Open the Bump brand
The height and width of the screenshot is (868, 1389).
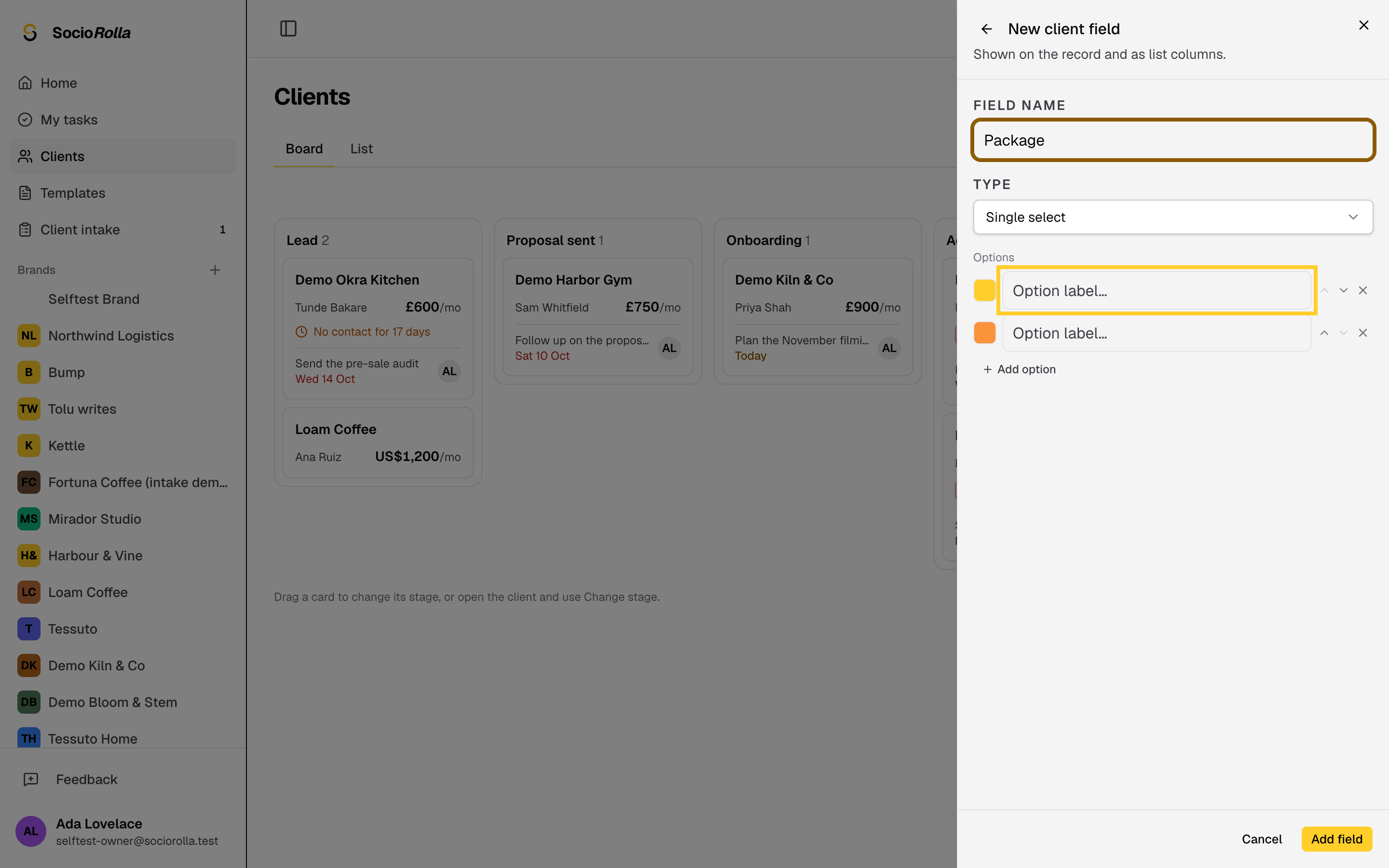[123, 373]
